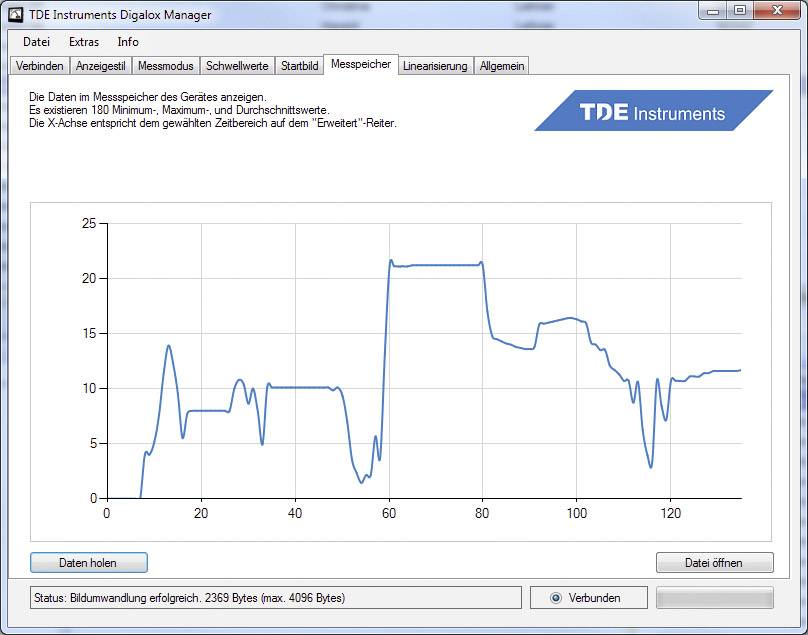
Task: Open the Datei menu
Action: [38, 42]
